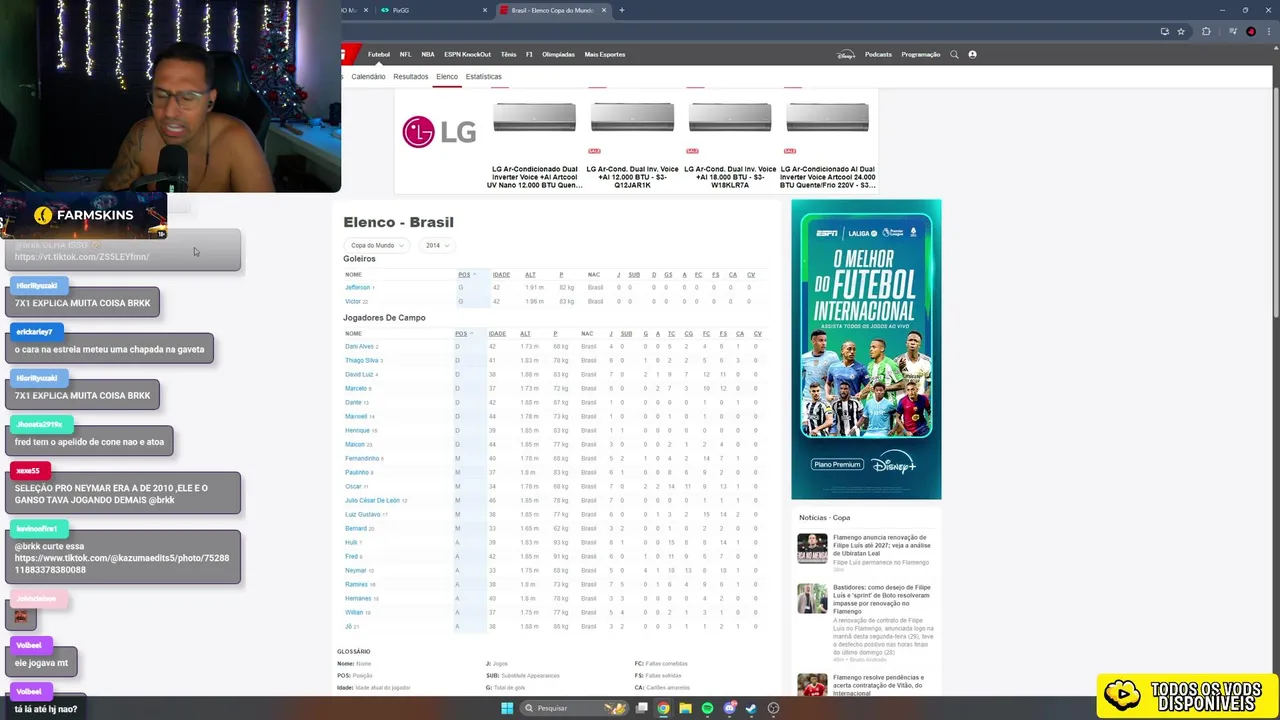
Task: Open Oscar player link
Action: pos(353,486)
